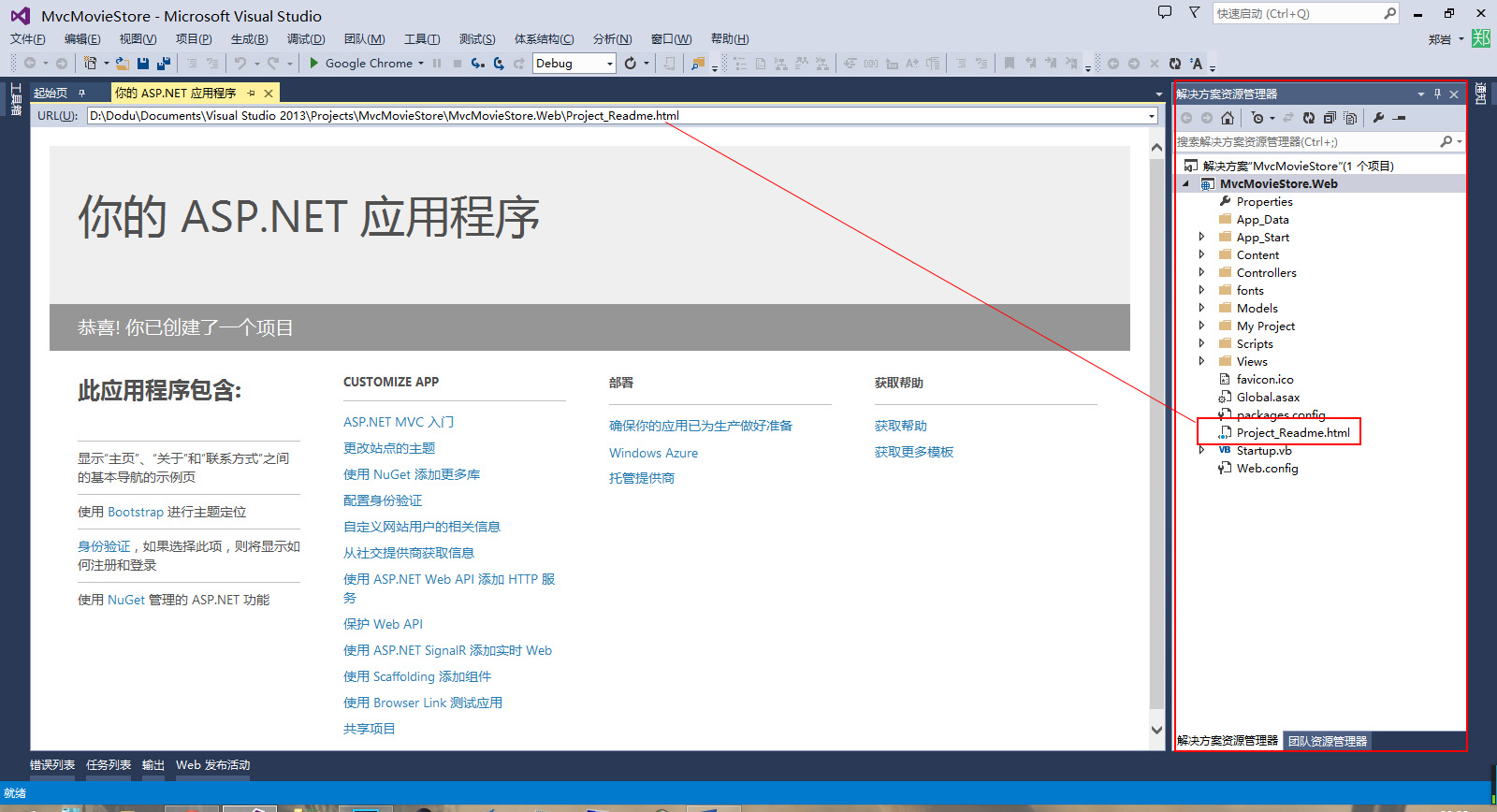Expand the App_Start folder node

[1202, 237]
